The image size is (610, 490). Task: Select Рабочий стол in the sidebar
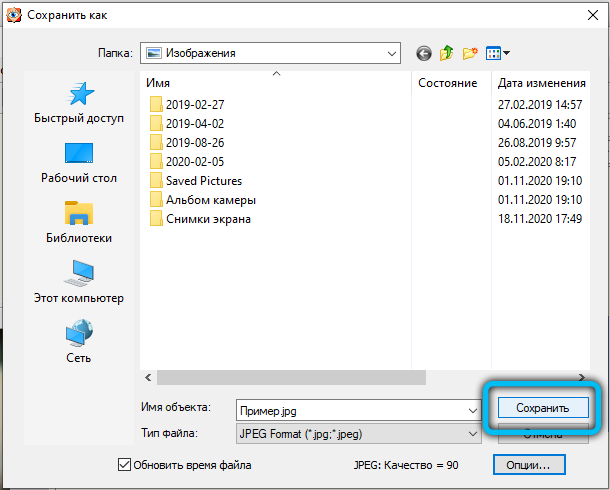pyautogui.click(x=79, y=162)
